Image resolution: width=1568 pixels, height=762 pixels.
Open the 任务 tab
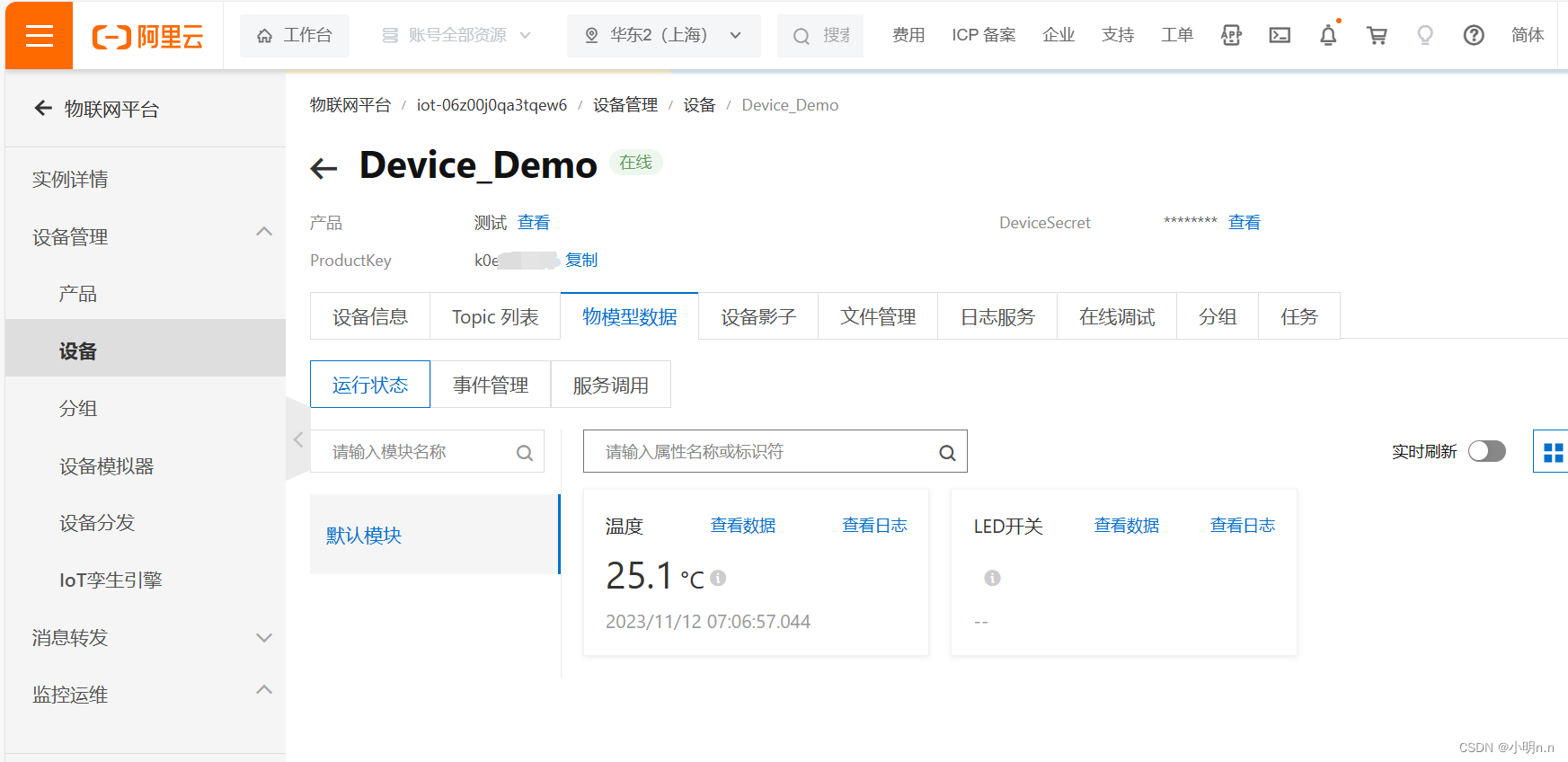point(1299,316)
